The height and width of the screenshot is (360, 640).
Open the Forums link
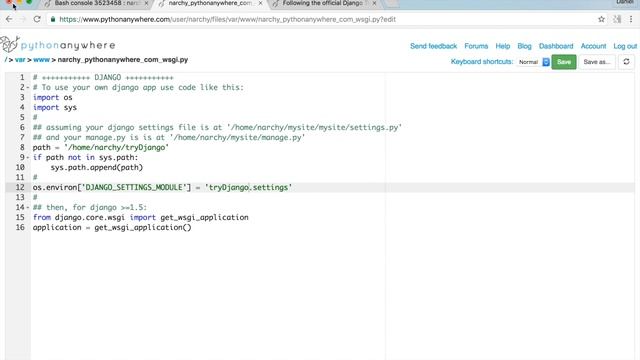click(476, 46)
